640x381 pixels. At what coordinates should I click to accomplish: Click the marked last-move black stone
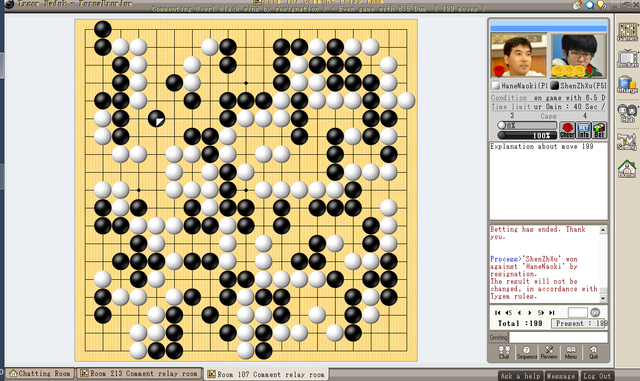[x=156, y=118]
